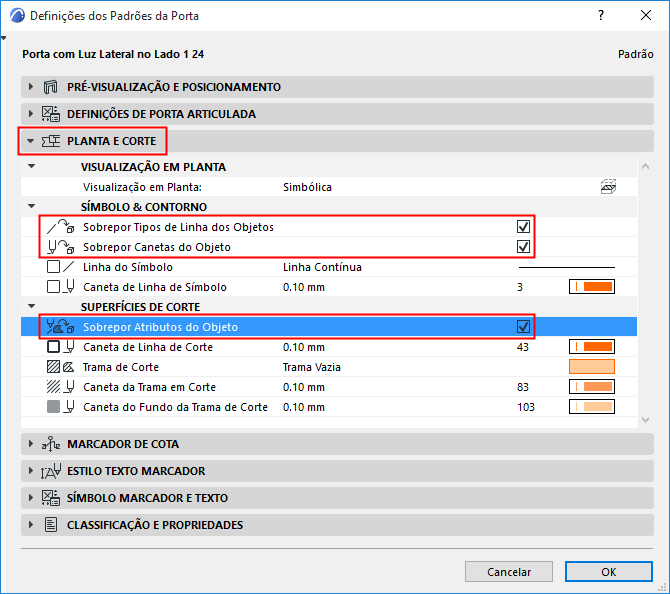This screenshot has height=594, width=670.
Task: Open pen color swatch for Caneta da Trama em Corte
Action: (592, 387)
